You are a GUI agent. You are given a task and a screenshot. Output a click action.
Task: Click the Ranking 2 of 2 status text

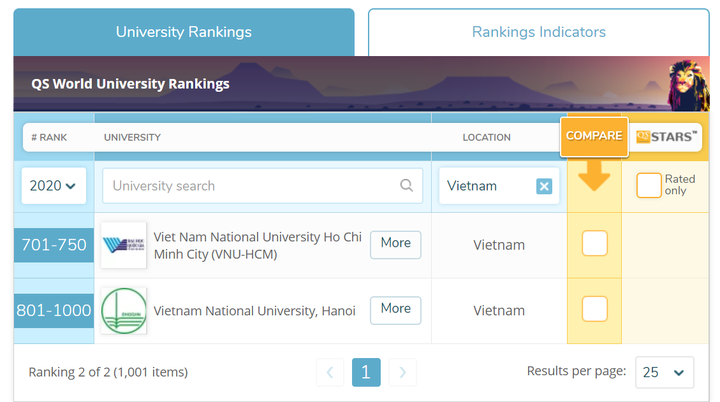tap(108, 372)
